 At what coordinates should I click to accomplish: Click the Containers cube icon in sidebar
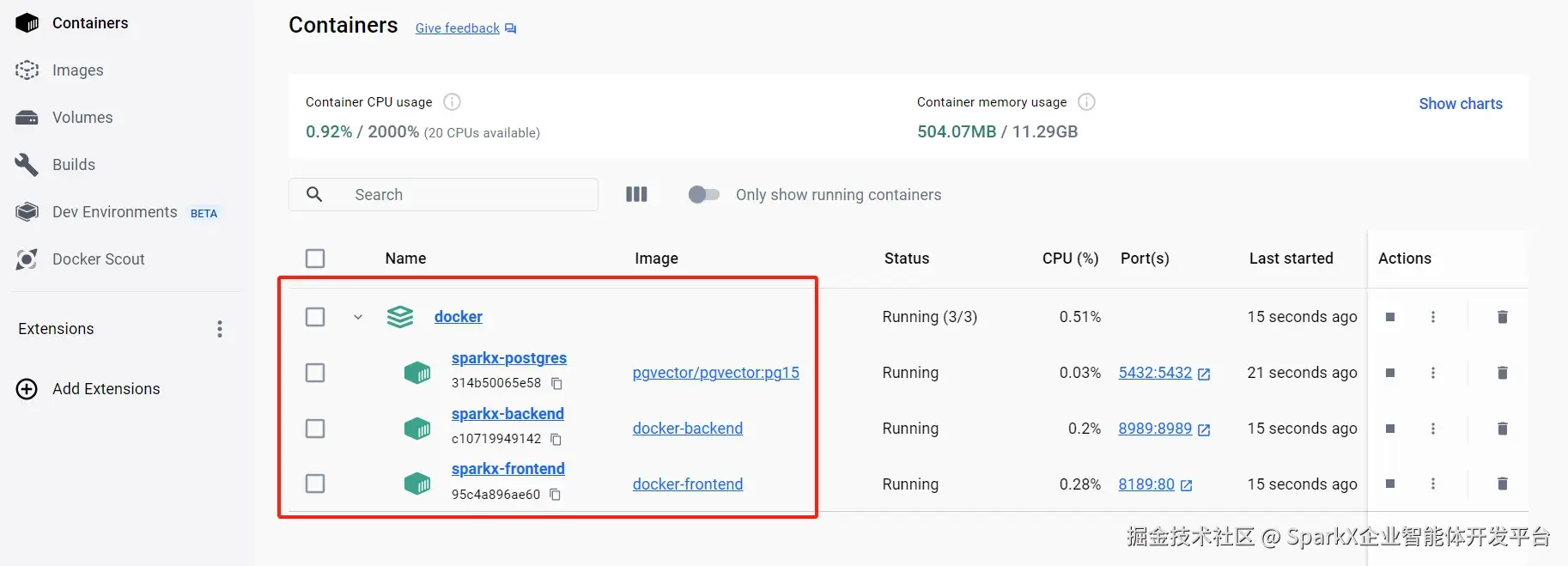(x=27, y=23)
